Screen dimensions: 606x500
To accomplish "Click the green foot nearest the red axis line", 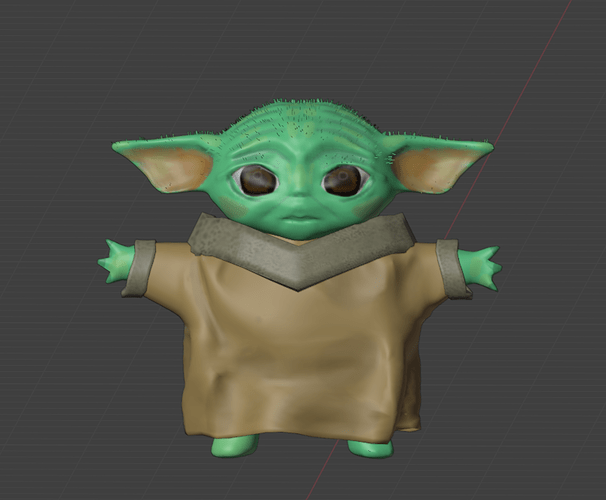I will click(370, 448).
